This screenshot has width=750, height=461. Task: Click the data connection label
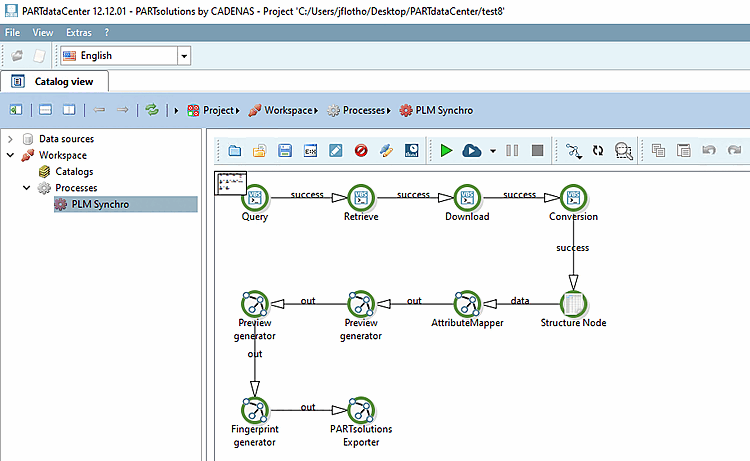pyautogui.click(x=520, y=301)
